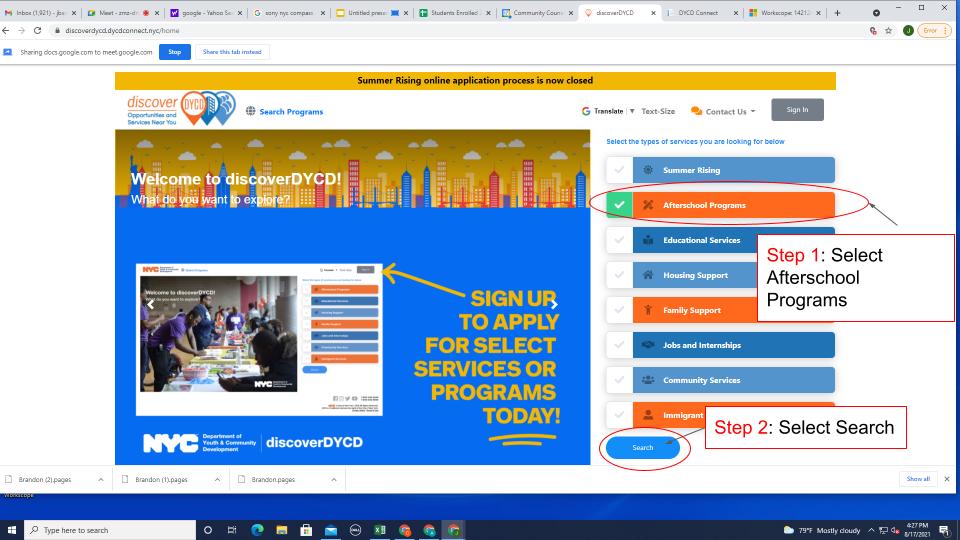Open the Search Programs link
Image resolution: width=960 pixels, height=540 pixels.
(x=291, y=111)
